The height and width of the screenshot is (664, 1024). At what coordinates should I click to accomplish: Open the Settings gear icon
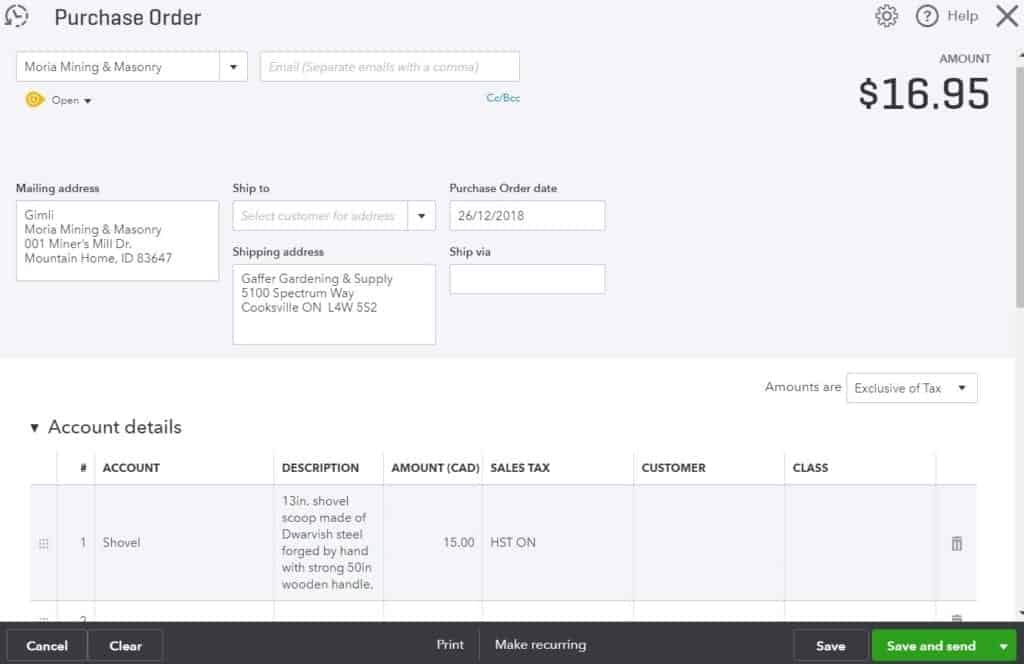click(x=886, y=16)
